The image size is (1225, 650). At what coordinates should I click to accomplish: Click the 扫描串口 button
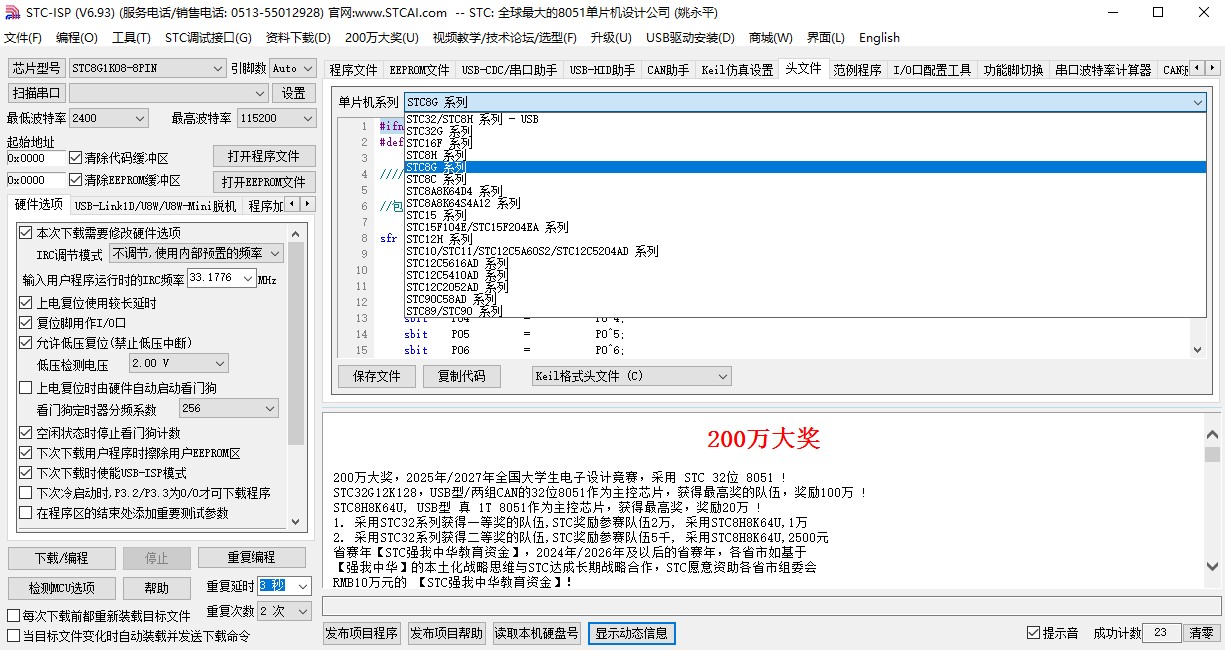pyautogui.click(x=36, y=93)
